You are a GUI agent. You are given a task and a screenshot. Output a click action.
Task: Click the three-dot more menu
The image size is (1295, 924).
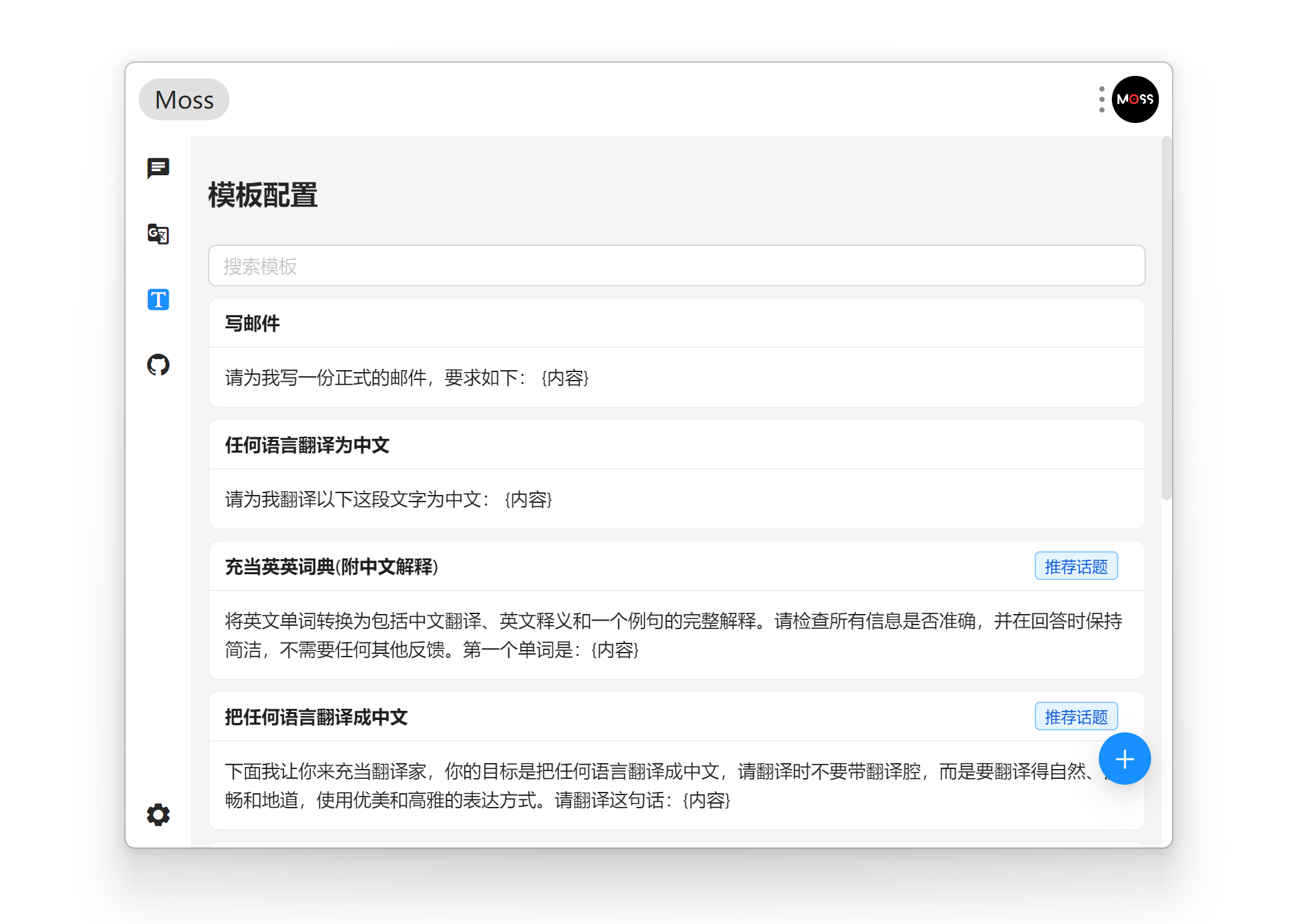point(1102,99)
